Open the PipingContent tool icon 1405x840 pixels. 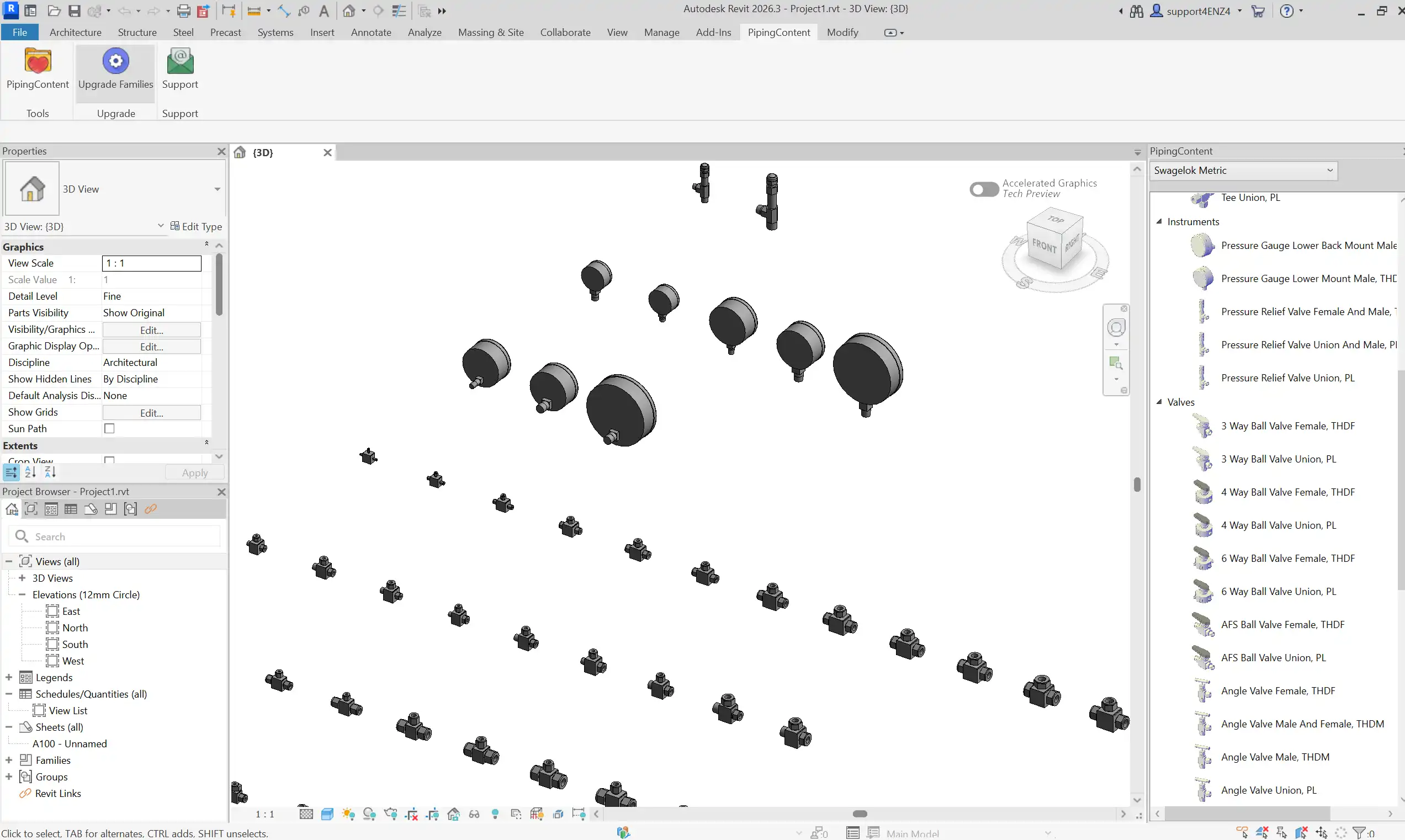click(38, 62)
